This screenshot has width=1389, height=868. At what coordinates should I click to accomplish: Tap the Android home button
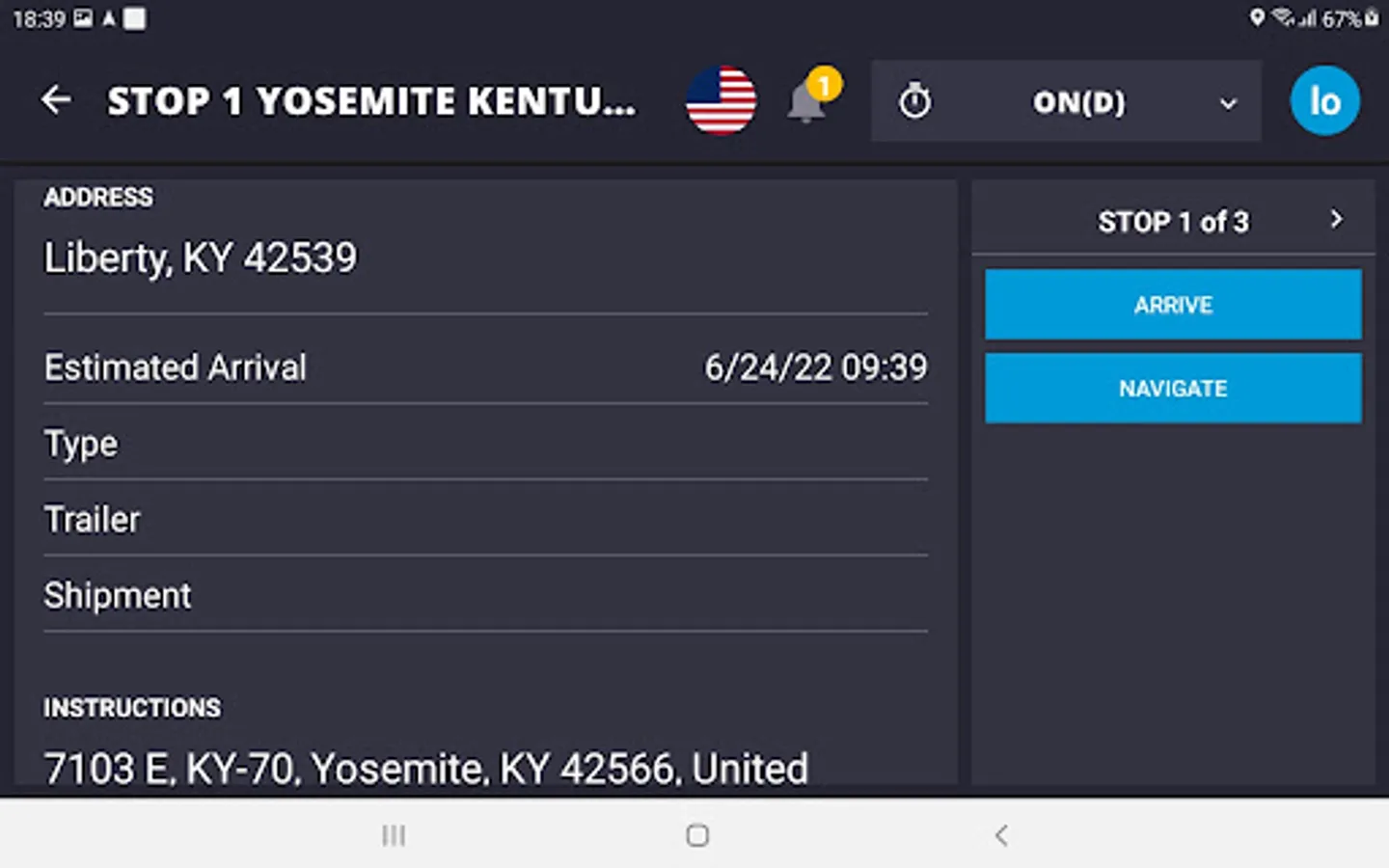click(696, 835)
